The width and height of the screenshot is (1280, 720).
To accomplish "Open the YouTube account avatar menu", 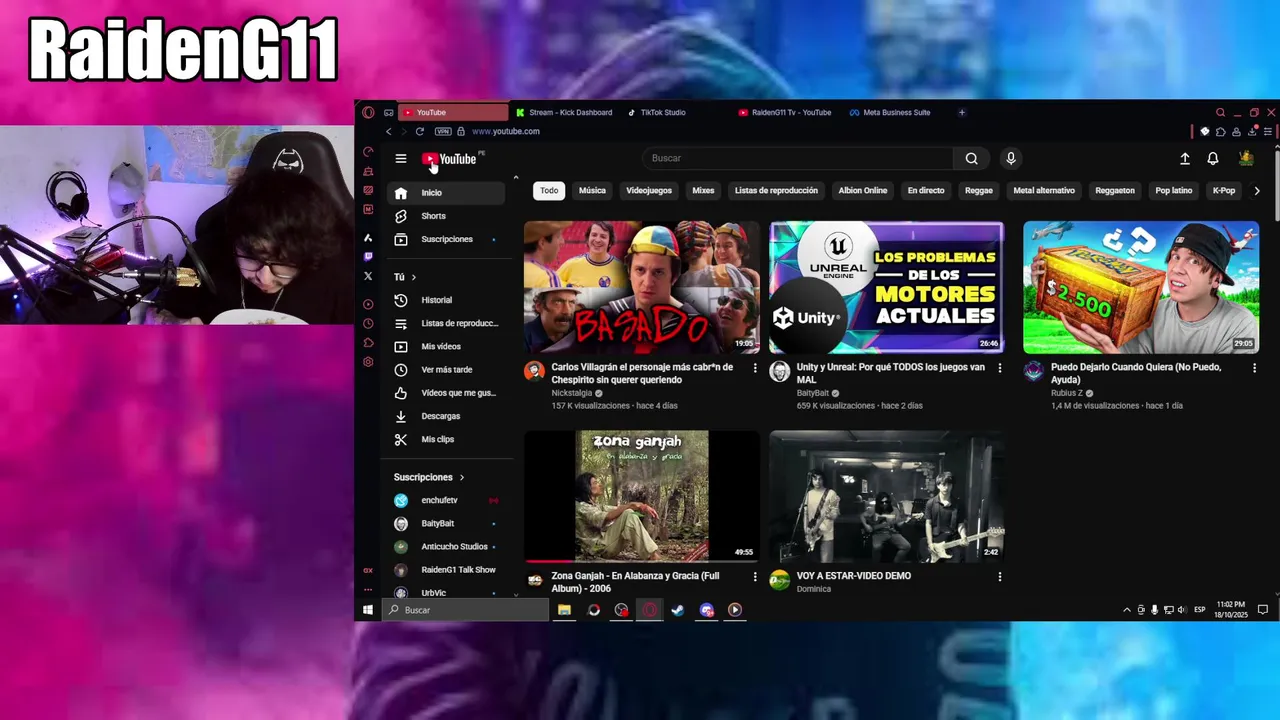I will tap(1246, 158).
